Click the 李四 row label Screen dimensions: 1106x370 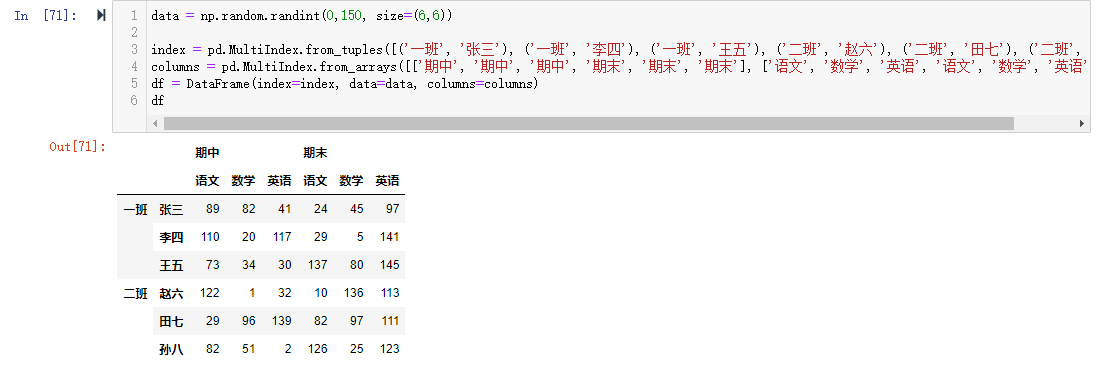(x=171, y=238)
